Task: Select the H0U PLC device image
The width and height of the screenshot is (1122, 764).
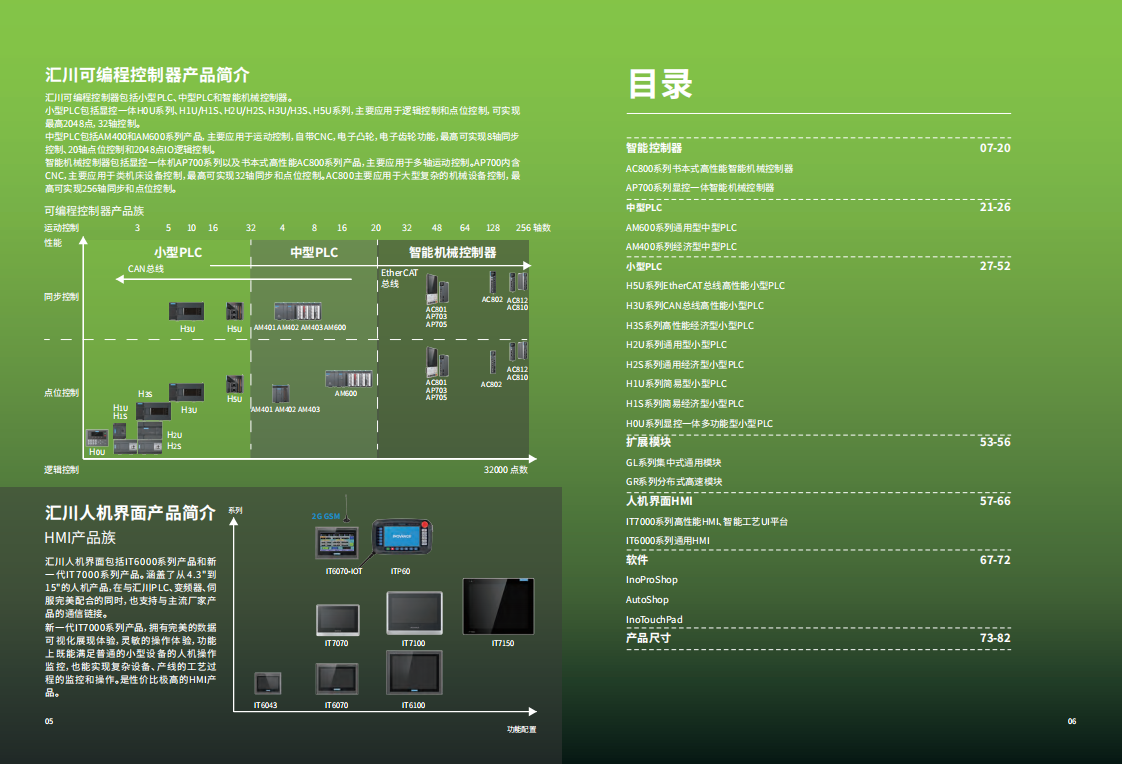Action: (97, 438)
